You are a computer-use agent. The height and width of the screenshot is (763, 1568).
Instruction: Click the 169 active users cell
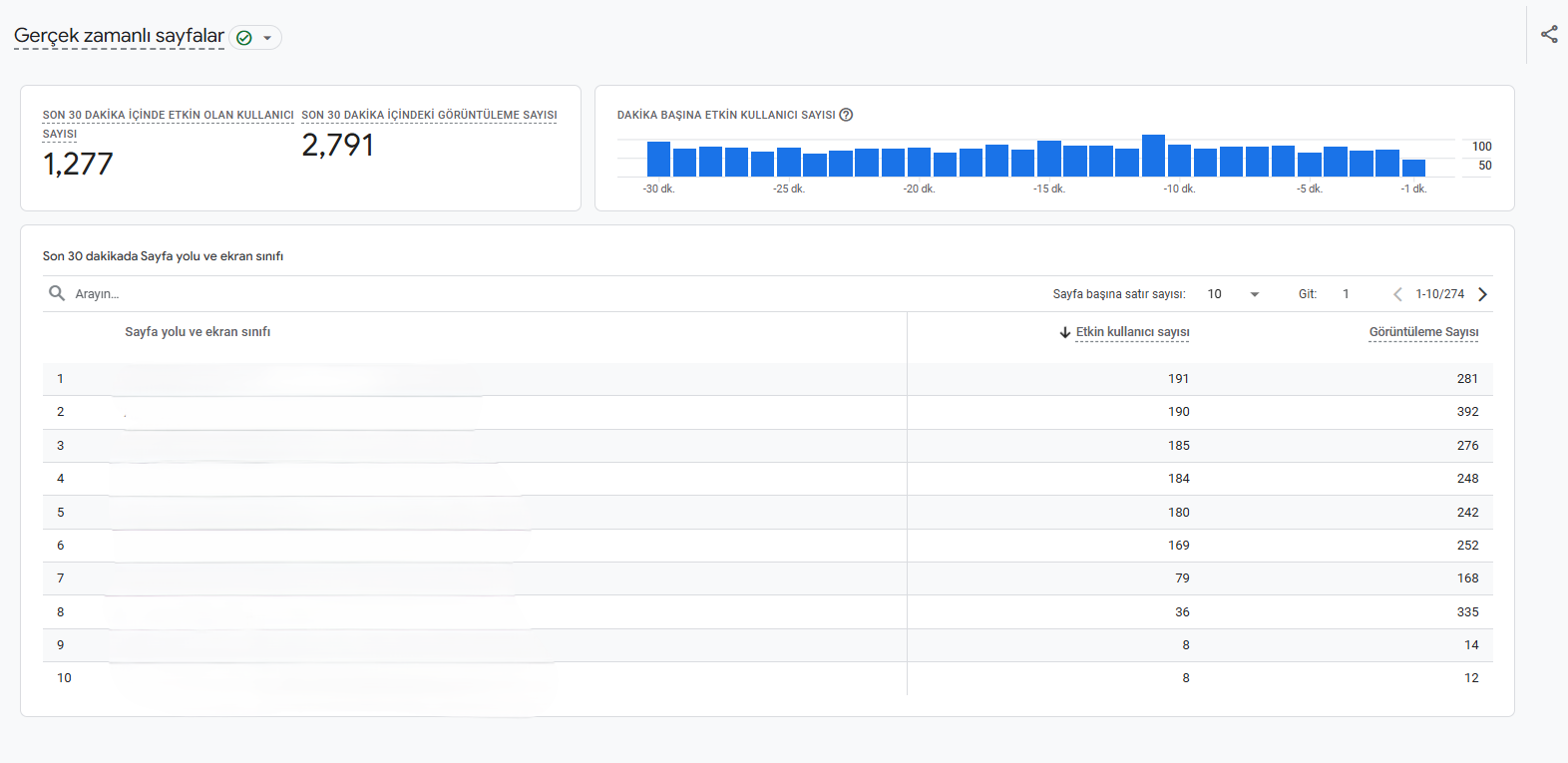[1179, 546]
